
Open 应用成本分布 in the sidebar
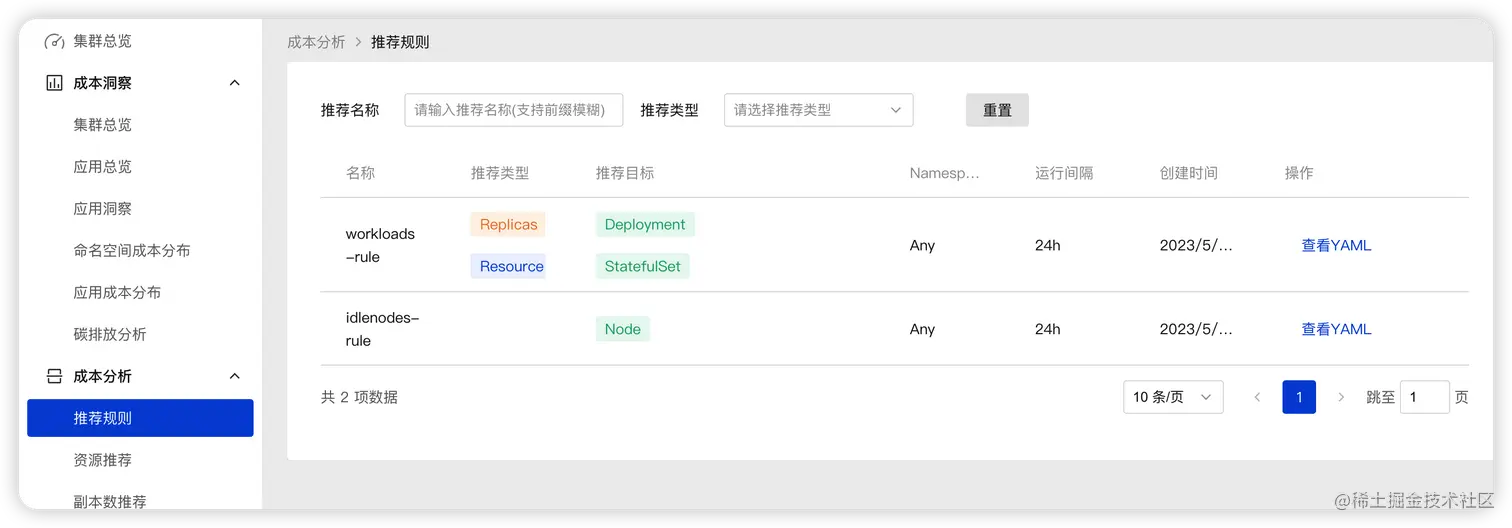click(117, 293)
